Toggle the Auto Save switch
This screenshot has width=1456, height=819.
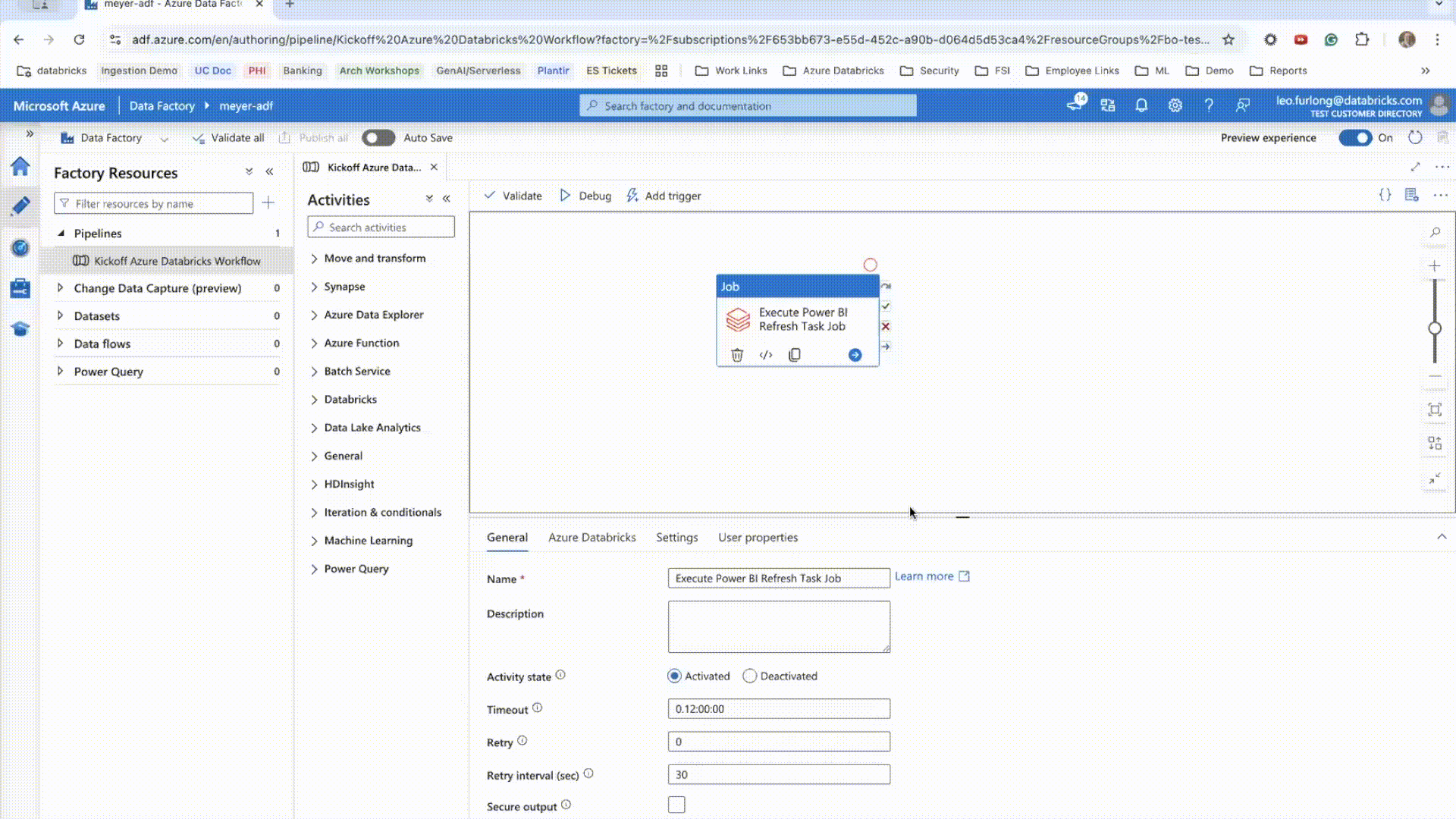click(x=378, y=138)
